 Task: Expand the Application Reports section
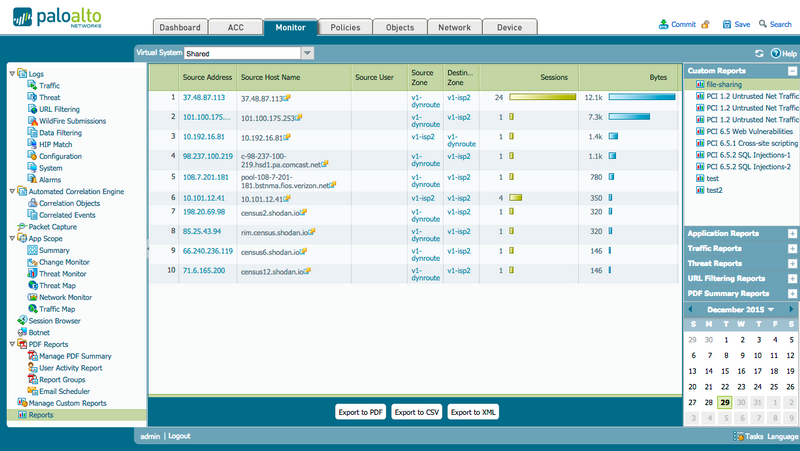[x=792, y=233]
